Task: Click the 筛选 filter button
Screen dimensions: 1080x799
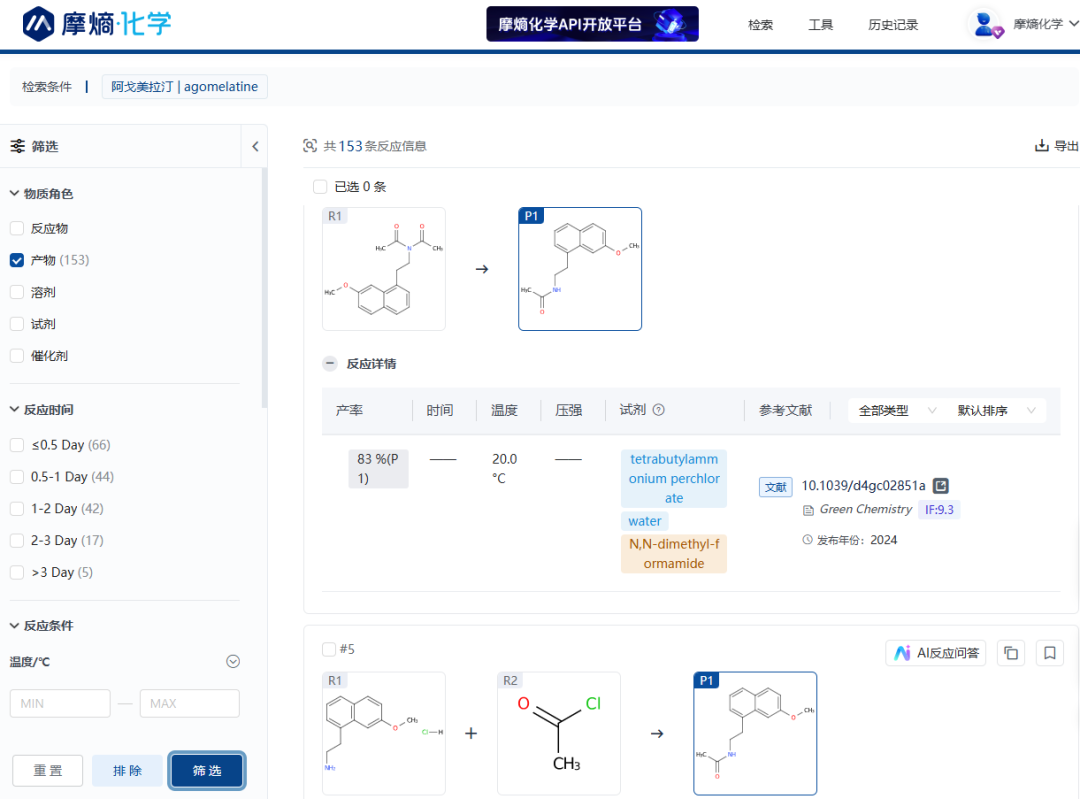Action: pyautogui.click(x=206, y=770)
